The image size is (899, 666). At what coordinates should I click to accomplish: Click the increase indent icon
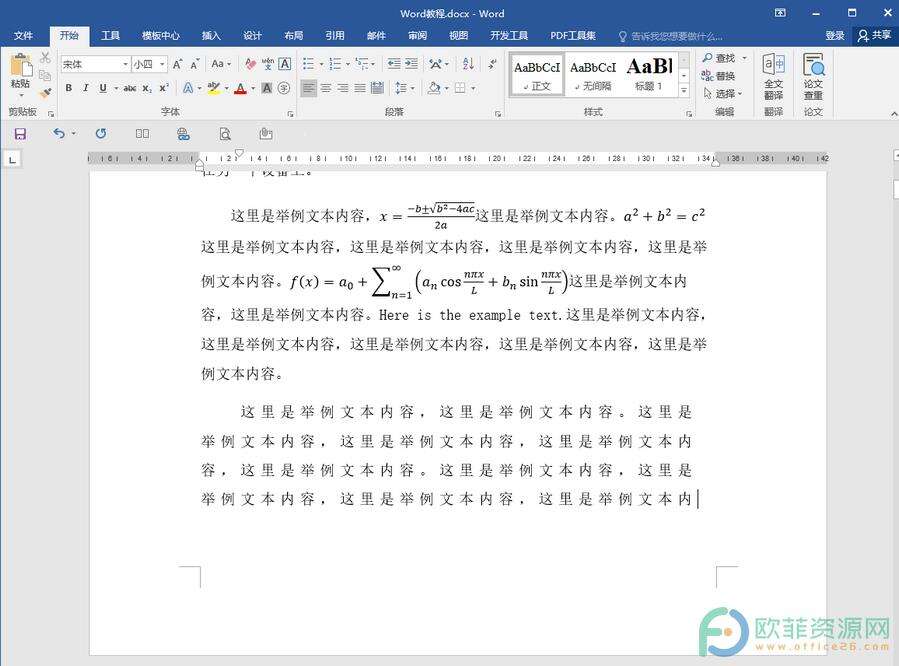(x=411, y=64)
